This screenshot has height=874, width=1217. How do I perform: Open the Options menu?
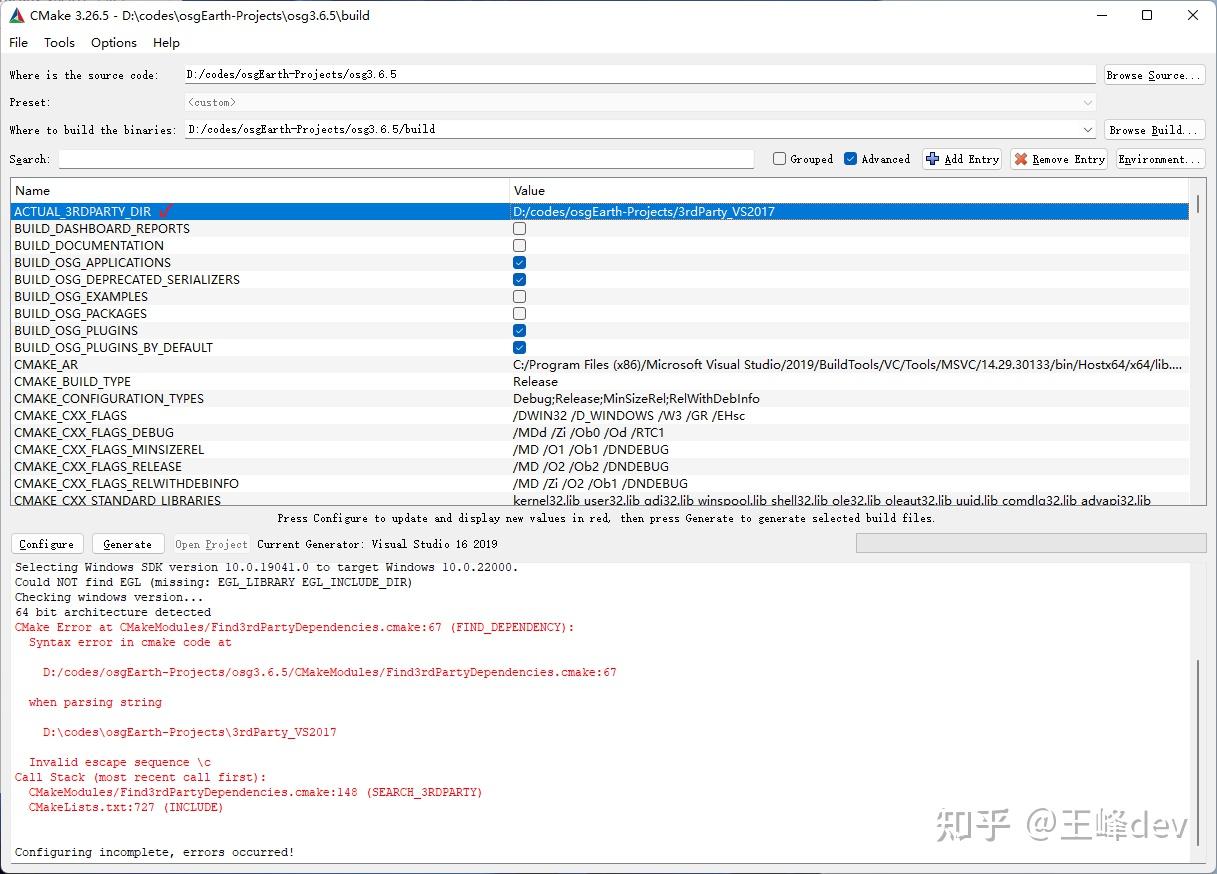click(x=114, y=42)
